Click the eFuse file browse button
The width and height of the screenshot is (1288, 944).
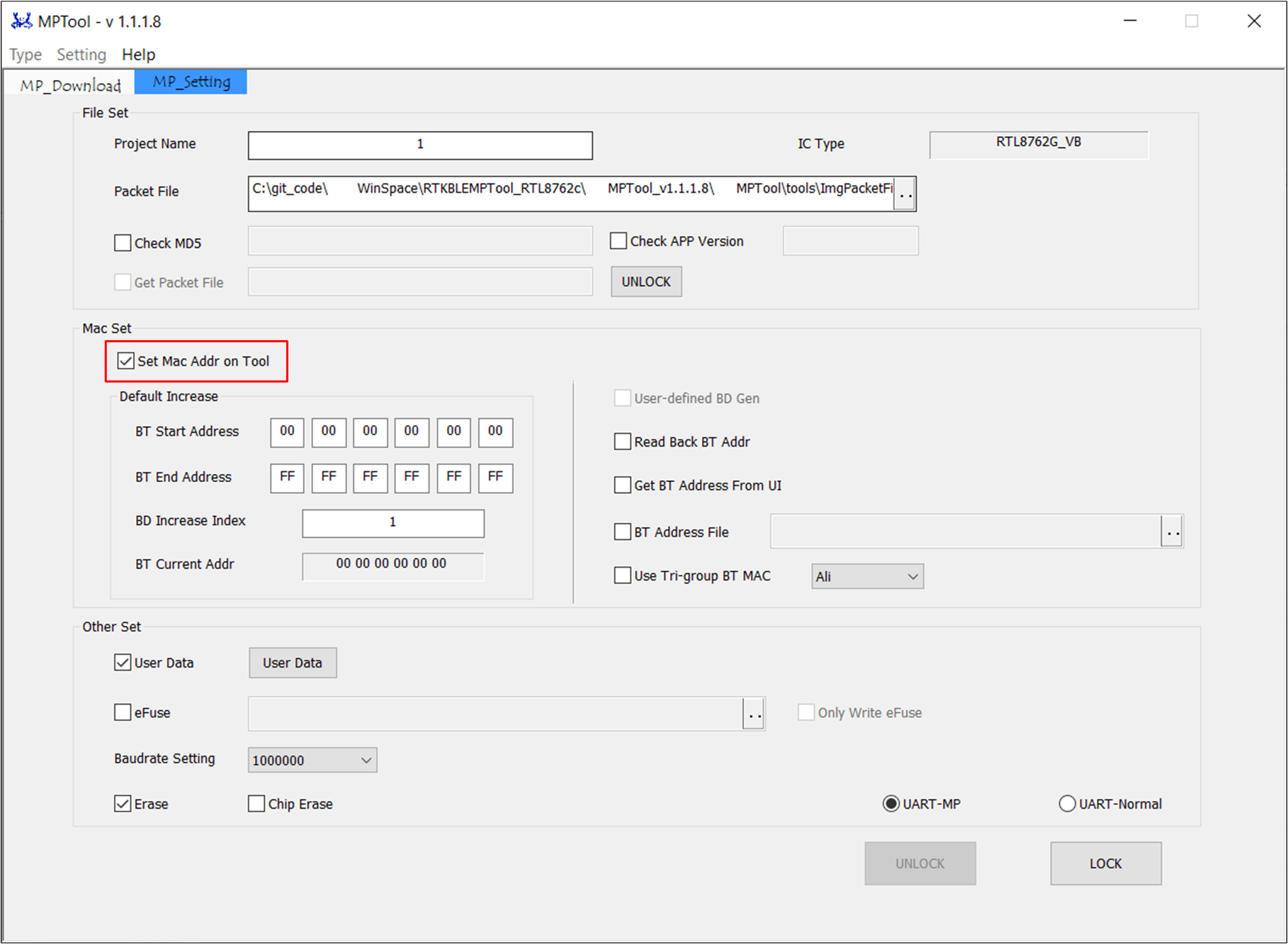coord(755,714)
